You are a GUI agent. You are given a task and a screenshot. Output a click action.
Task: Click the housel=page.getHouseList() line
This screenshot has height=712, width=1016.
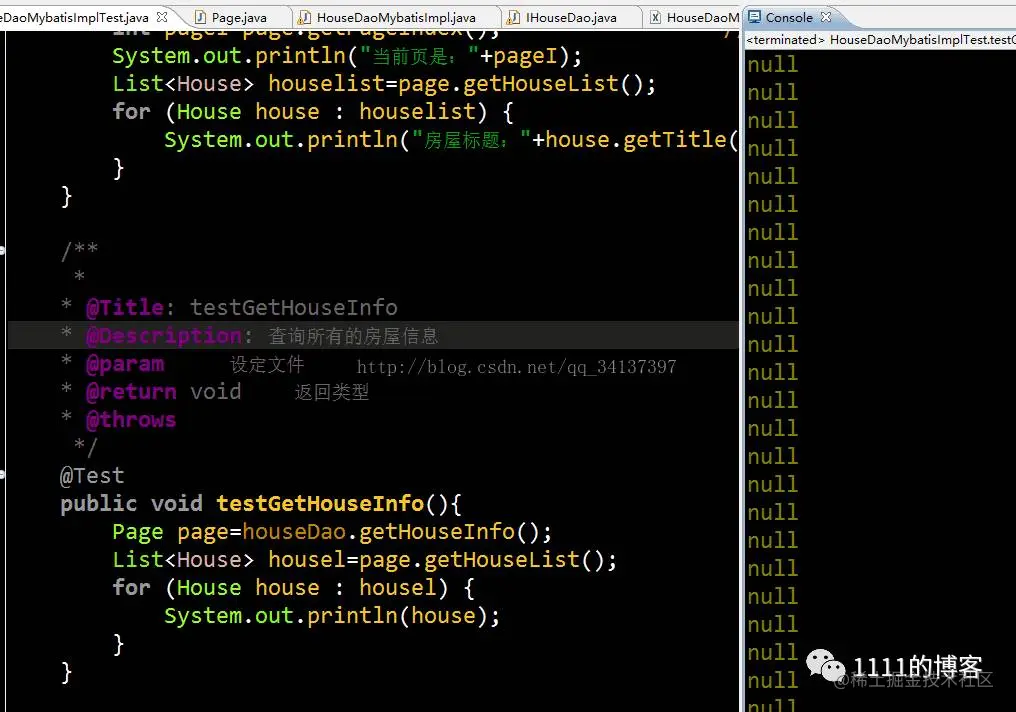point(365,560)
